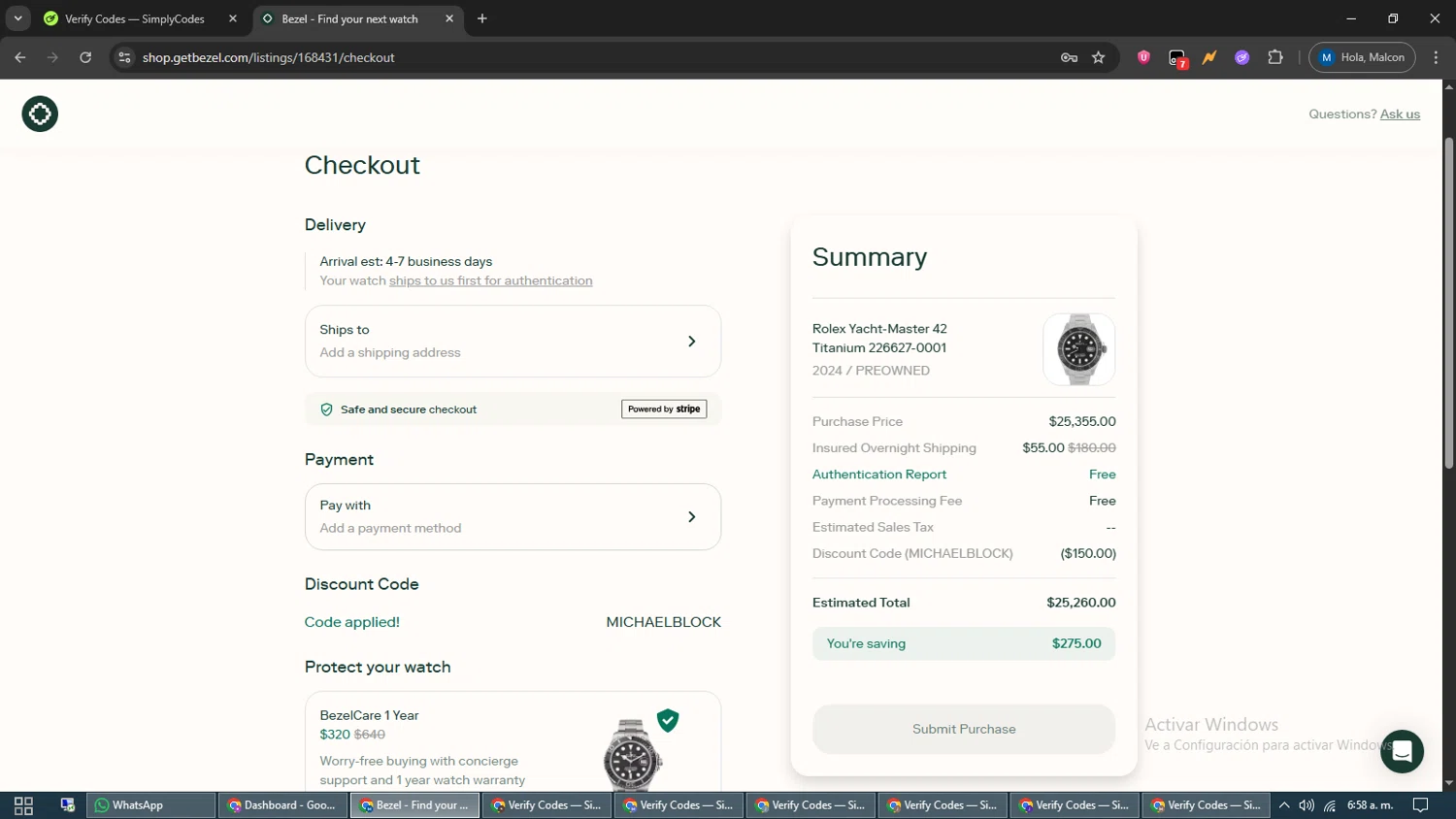Viewport: 1456px width, 819px height.
Task: Click the Submit Purchase button
Action: point(964,730)
